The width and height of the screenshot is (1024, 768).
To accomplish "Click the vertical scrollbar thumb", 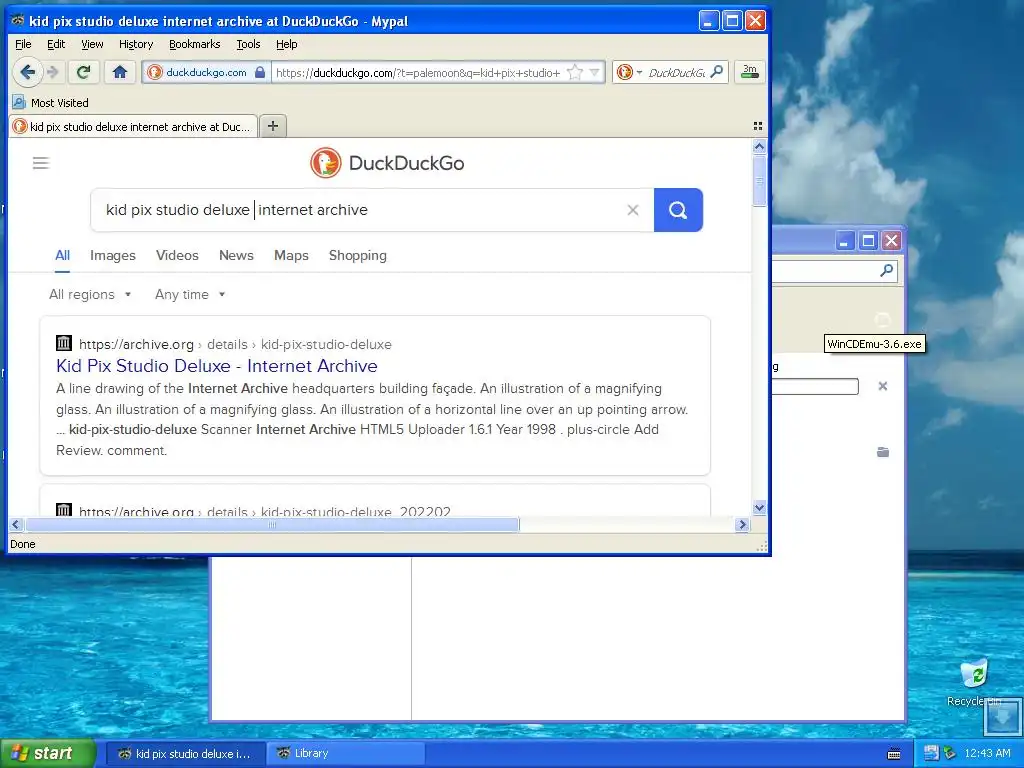I will point(759,181).
